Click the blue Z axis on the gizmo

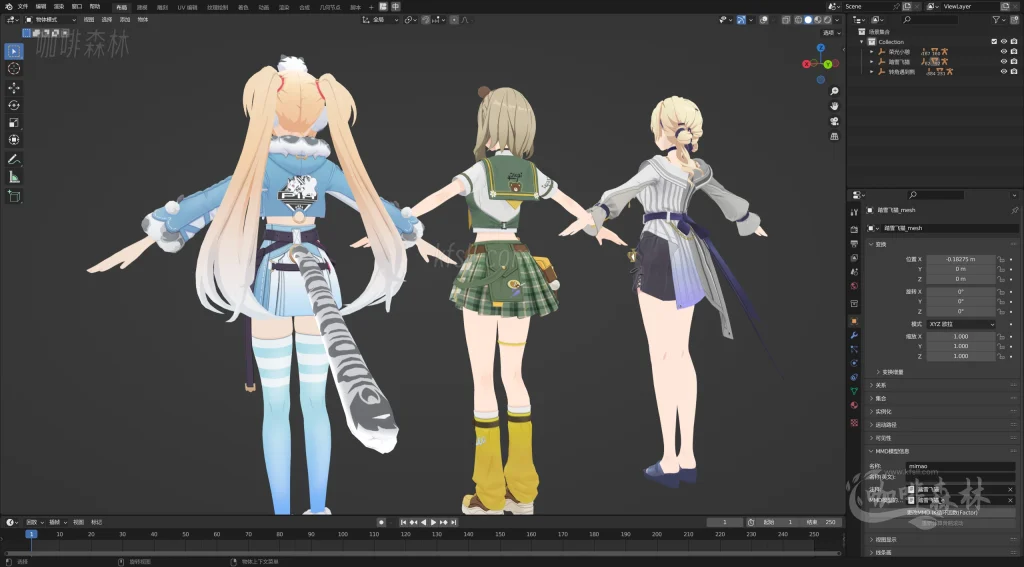821,48
